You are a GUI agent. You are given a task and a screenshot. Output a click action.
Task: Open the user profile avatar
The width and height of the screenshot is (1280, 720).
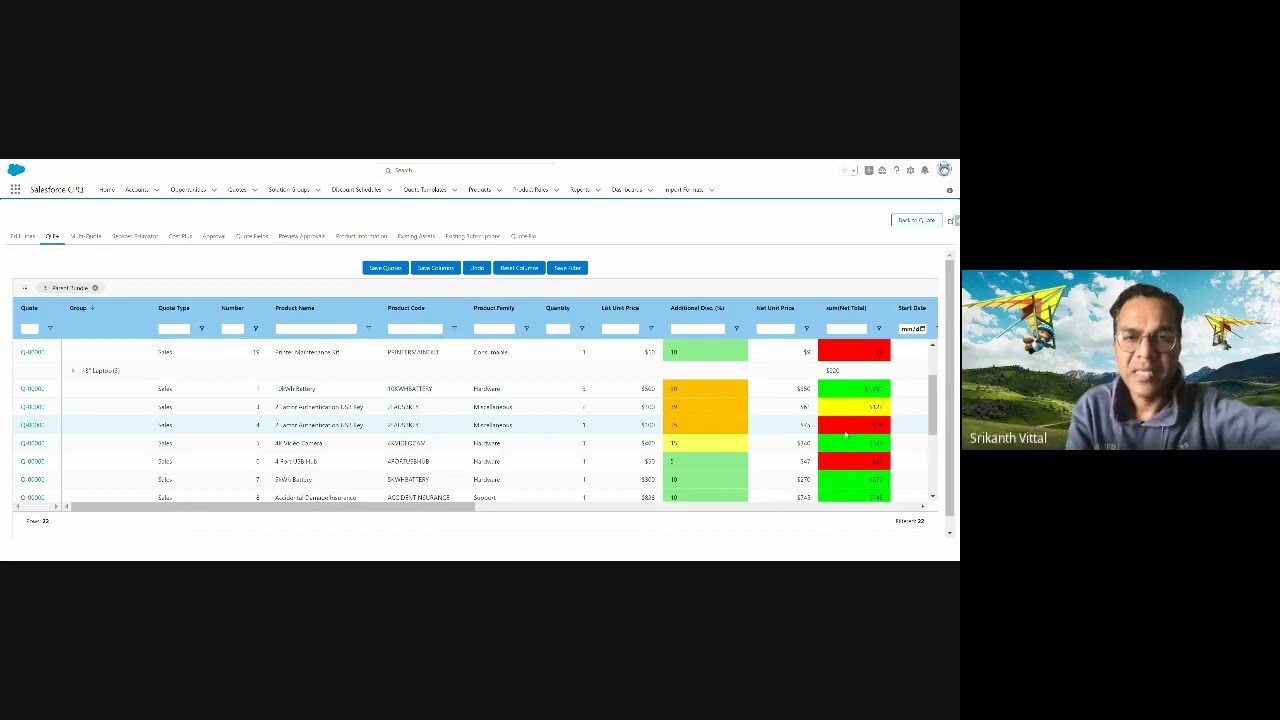[944, 170]
